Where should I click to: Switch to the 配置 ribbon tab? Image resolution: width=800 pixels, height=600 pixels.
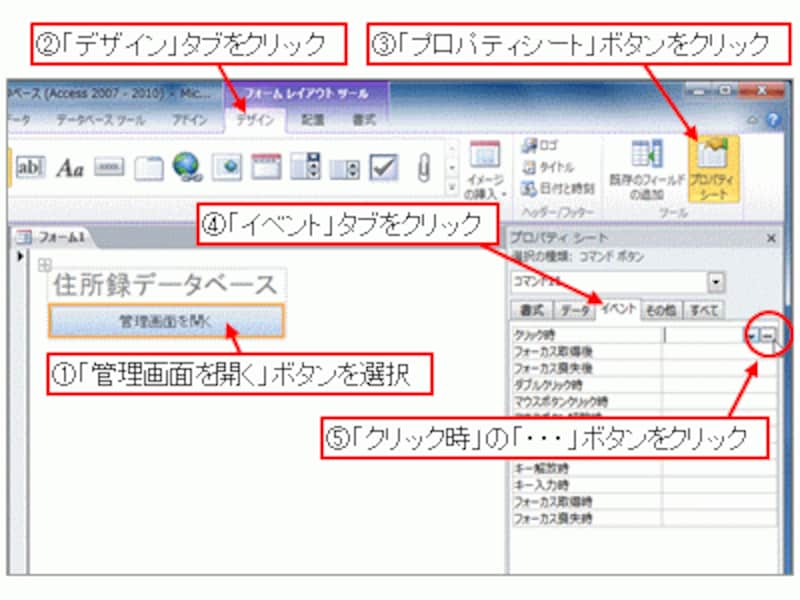tap(313, 120)
